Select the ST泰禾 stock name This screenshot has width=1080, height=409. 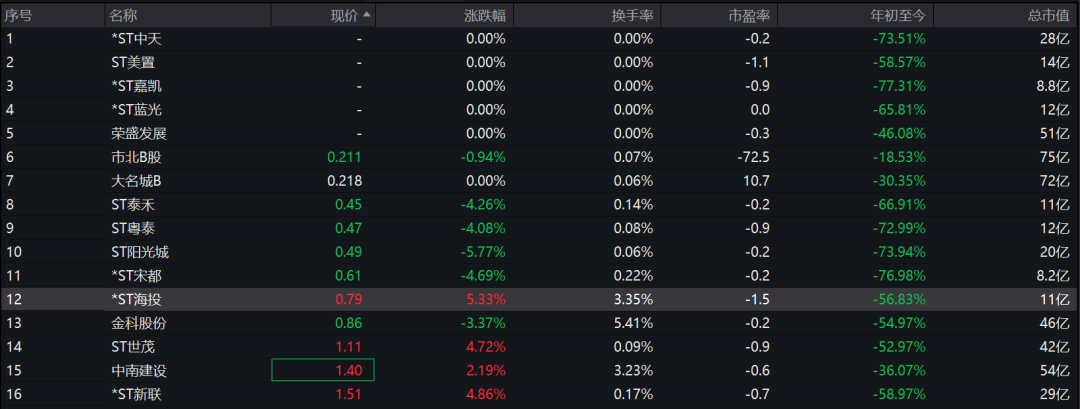click(x=133, y=204)
